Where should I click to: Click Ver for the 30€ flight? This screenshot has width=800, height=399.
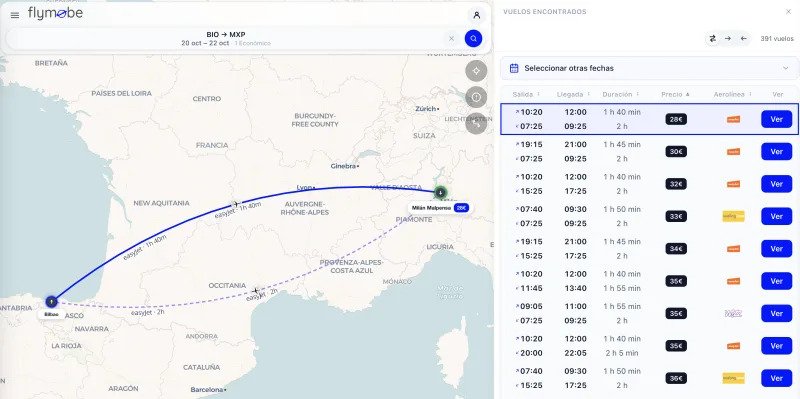click(x=777, y=152)
